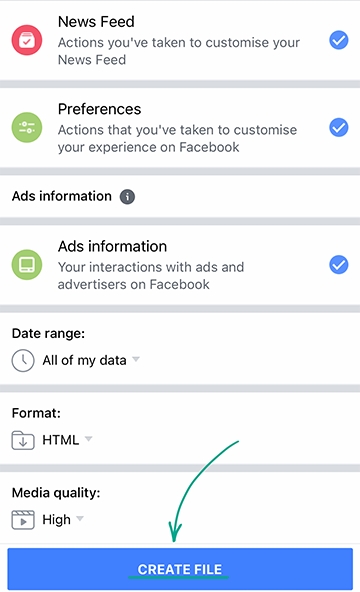360x592 pixels.
Task: Click the Ads information item title
Action: click(112, 246)
